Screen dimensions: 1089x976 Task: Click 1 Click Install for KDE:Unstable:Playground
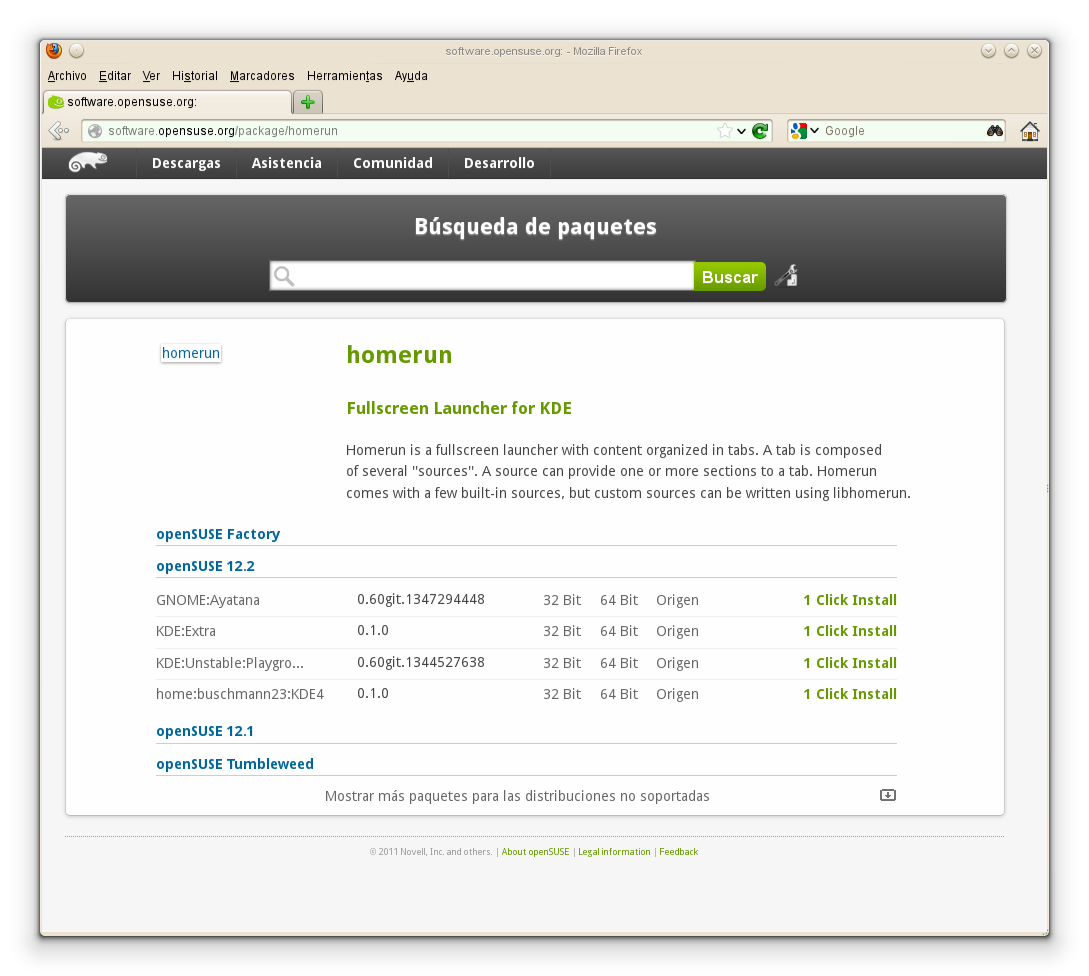click(x=850, y=663)
